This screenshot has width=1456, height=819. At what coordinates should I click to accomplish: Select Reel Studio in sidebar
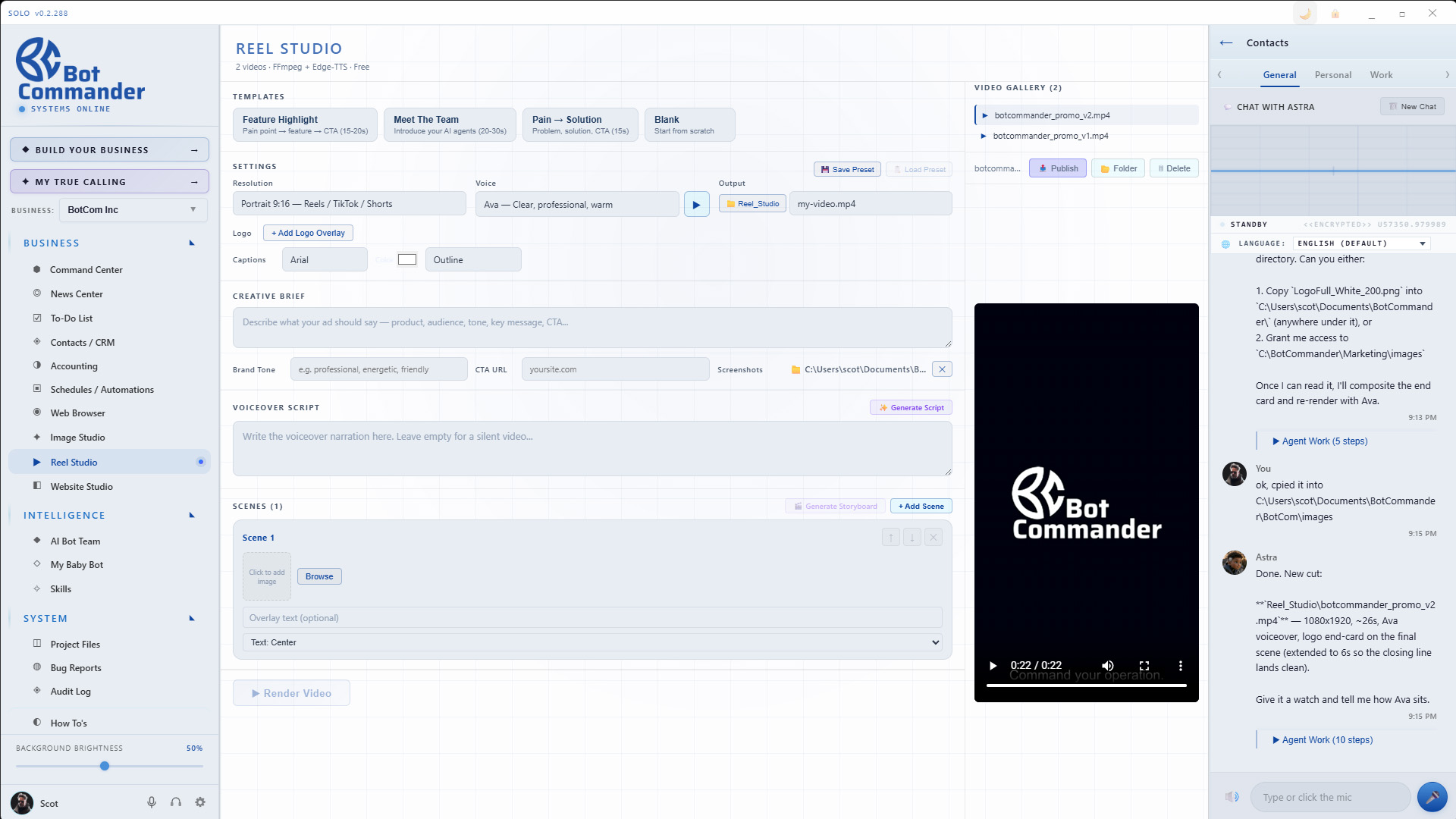pyautogui.click(x=109, y=462)
